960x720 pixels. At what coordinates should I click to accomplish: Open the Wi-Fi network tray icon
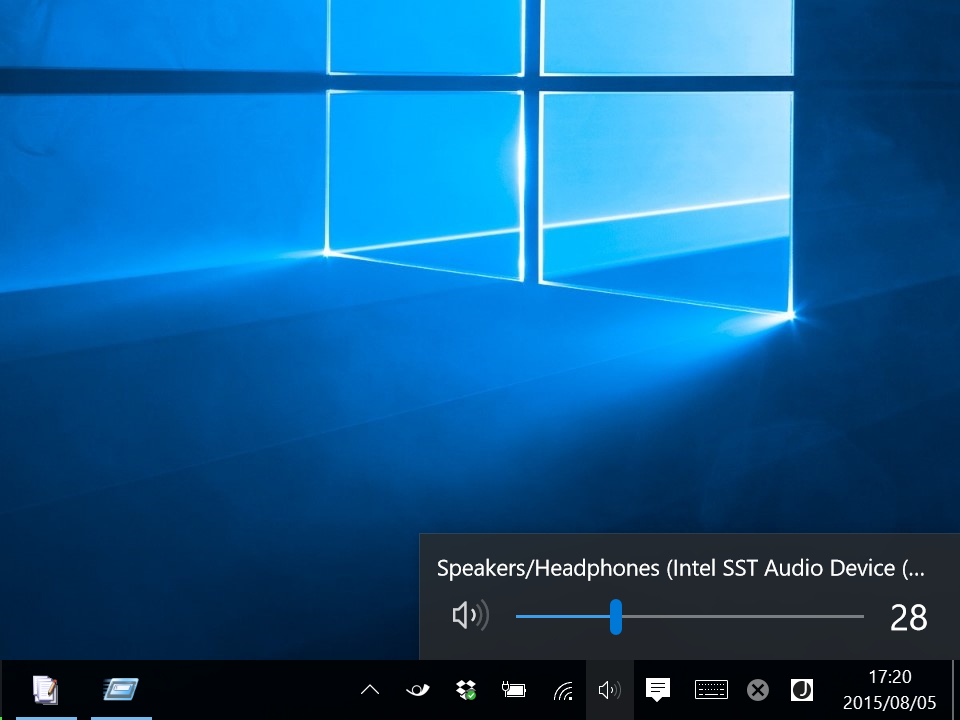click(562, 689)
